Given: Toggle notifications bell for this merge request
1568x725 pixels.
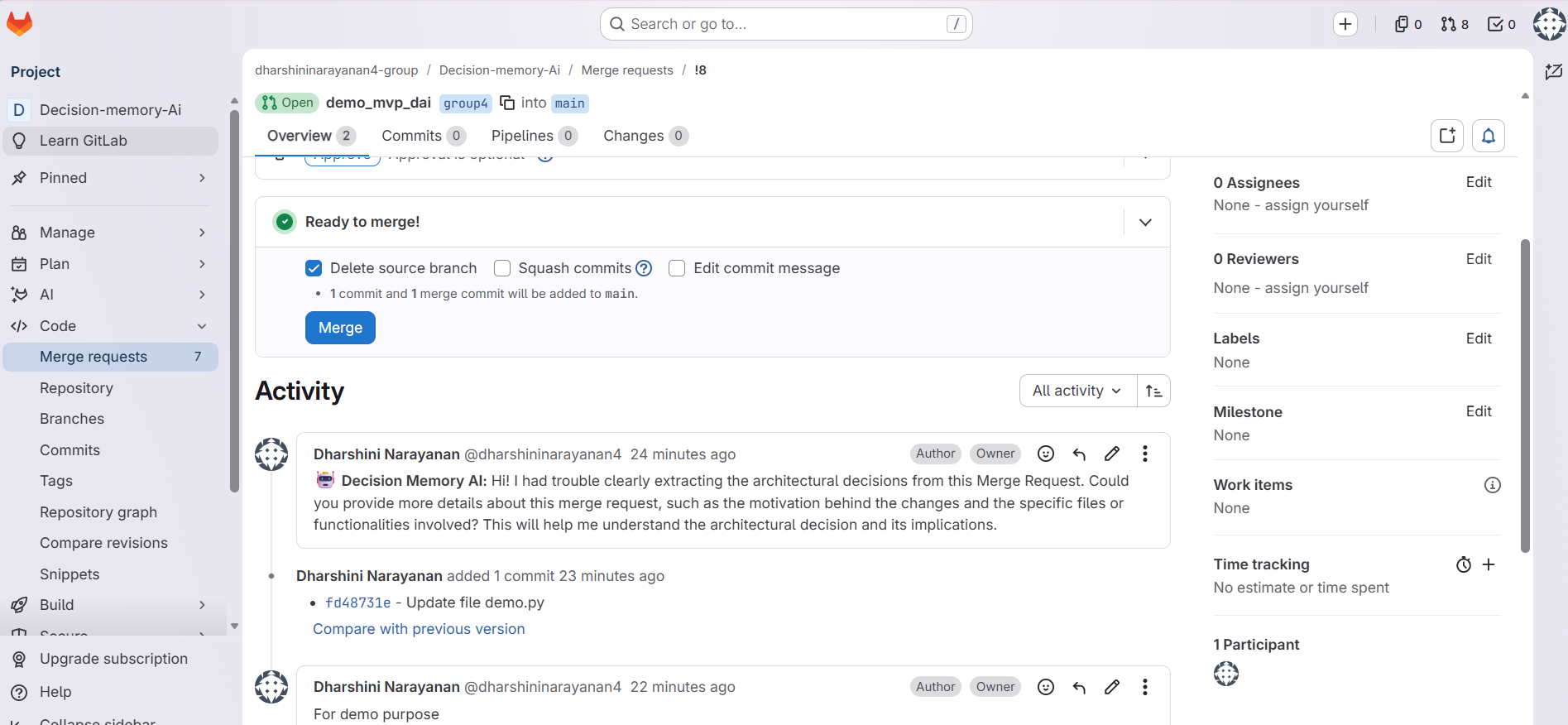Looking at the screenshot, I should 1489,136.
